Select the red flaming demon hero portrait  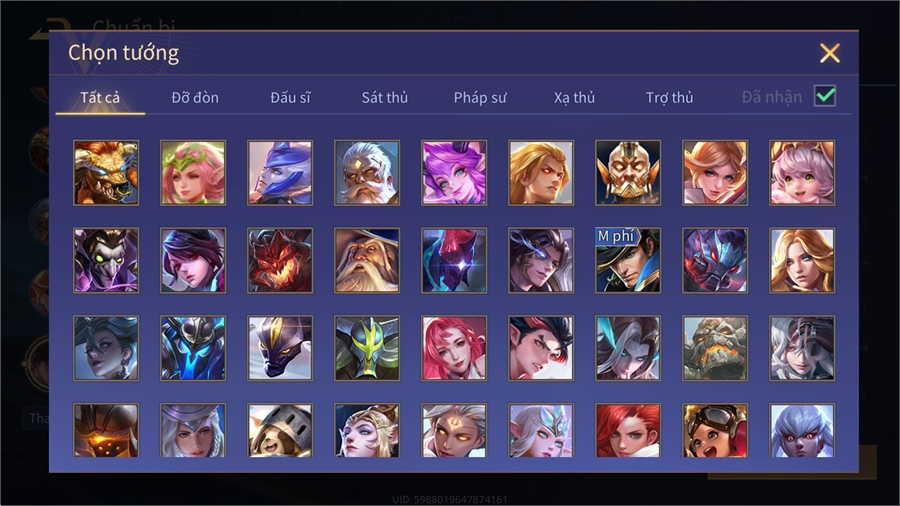click(280, 260)
